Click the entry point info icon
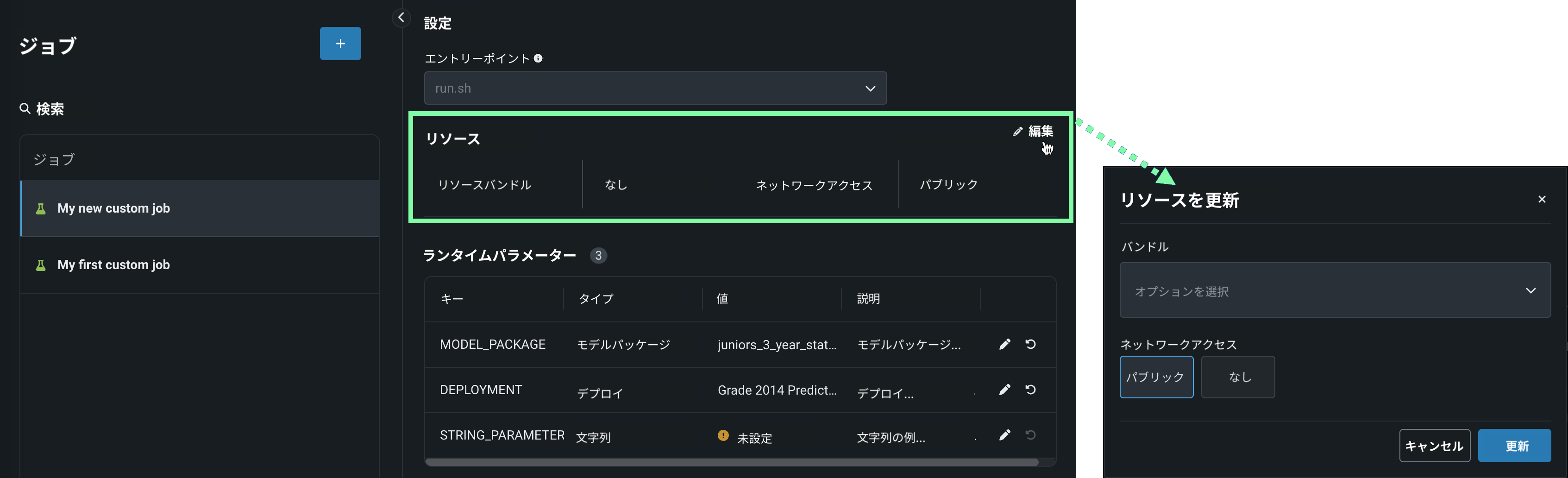Screen dimensions: 1568x478 click(538, 58)
